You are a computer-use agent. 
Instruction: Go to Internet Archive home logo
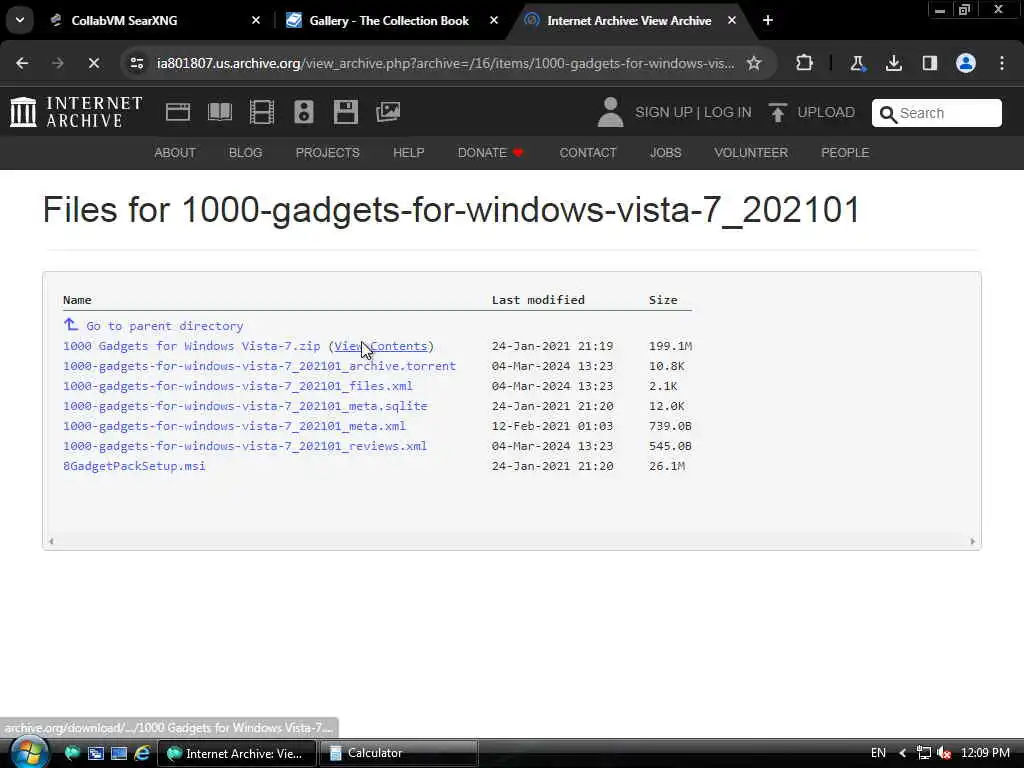click(76, 112)
